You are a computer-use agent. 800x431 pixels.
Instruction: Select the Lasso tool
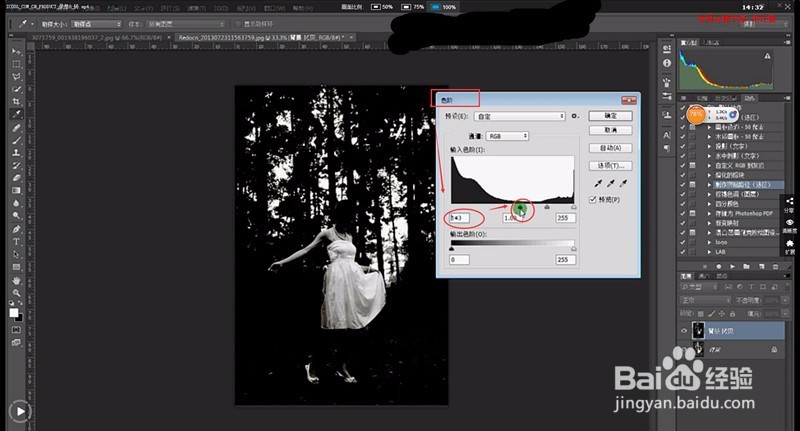click(x=16, y=77)
